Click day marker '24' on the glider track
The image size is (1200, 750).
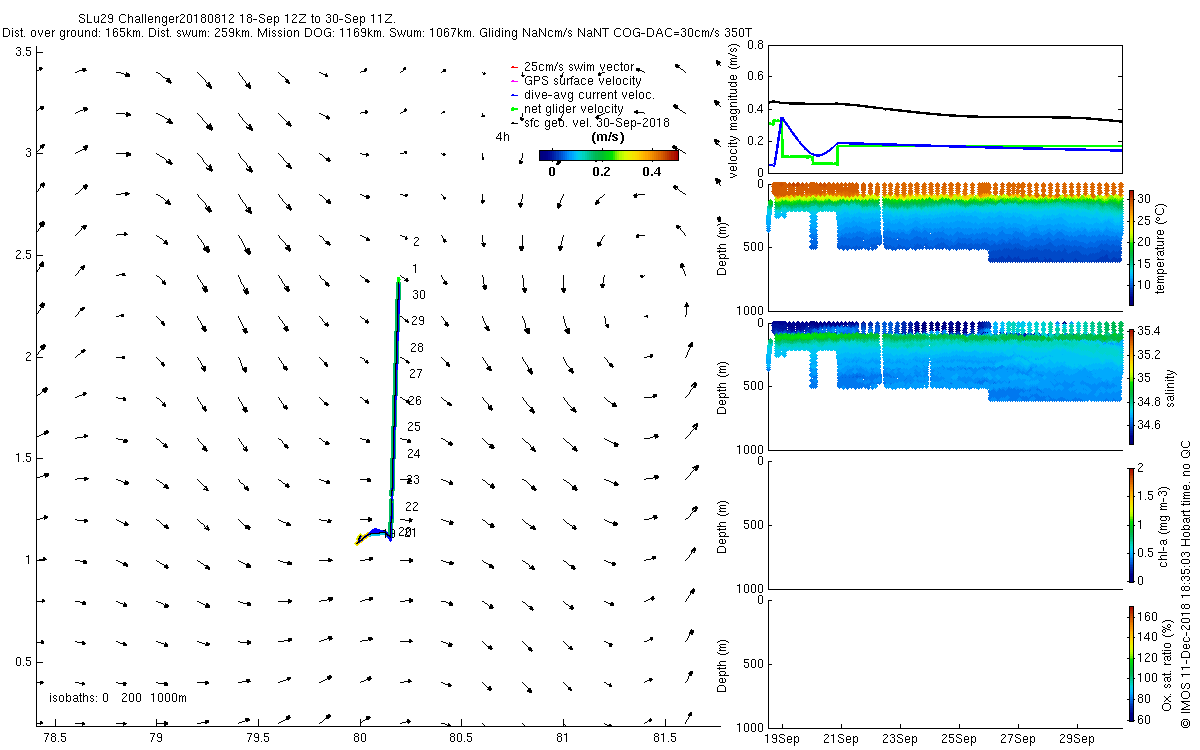tap(413, 454)
